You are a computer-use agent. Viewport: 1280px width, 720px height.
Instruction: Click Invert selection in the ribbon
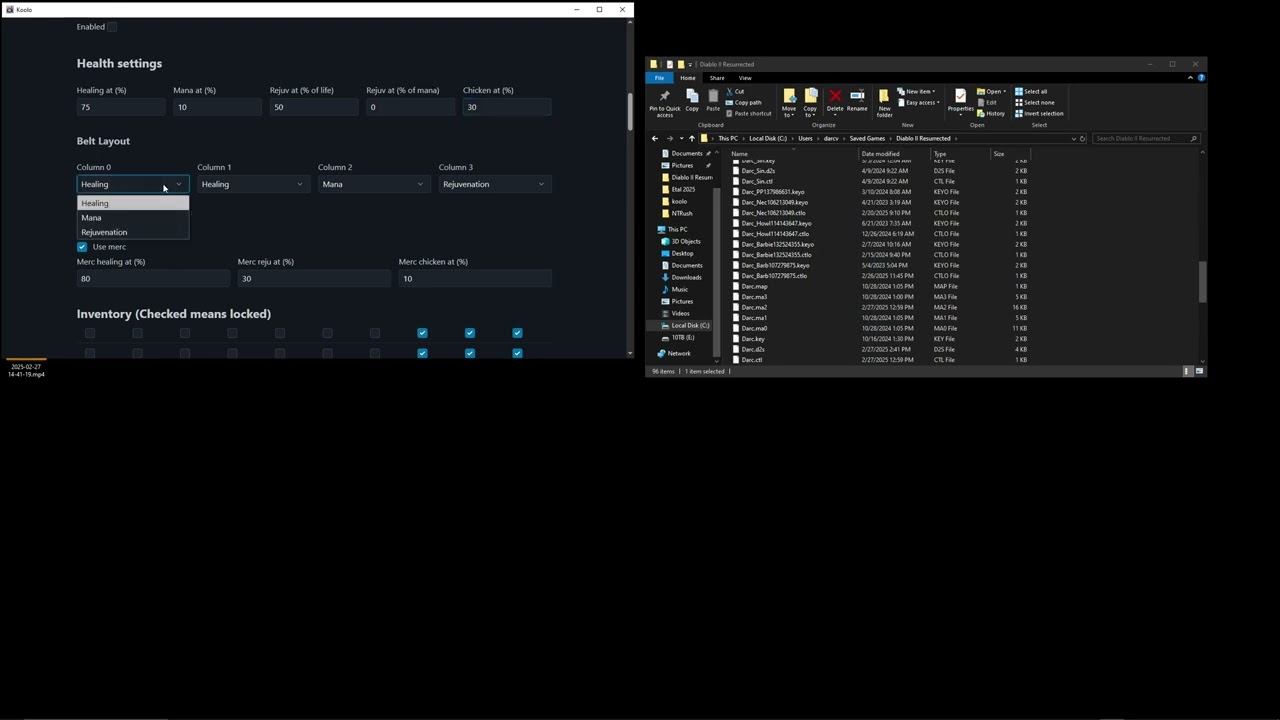pyautogui.click(x=1039, y=113)
